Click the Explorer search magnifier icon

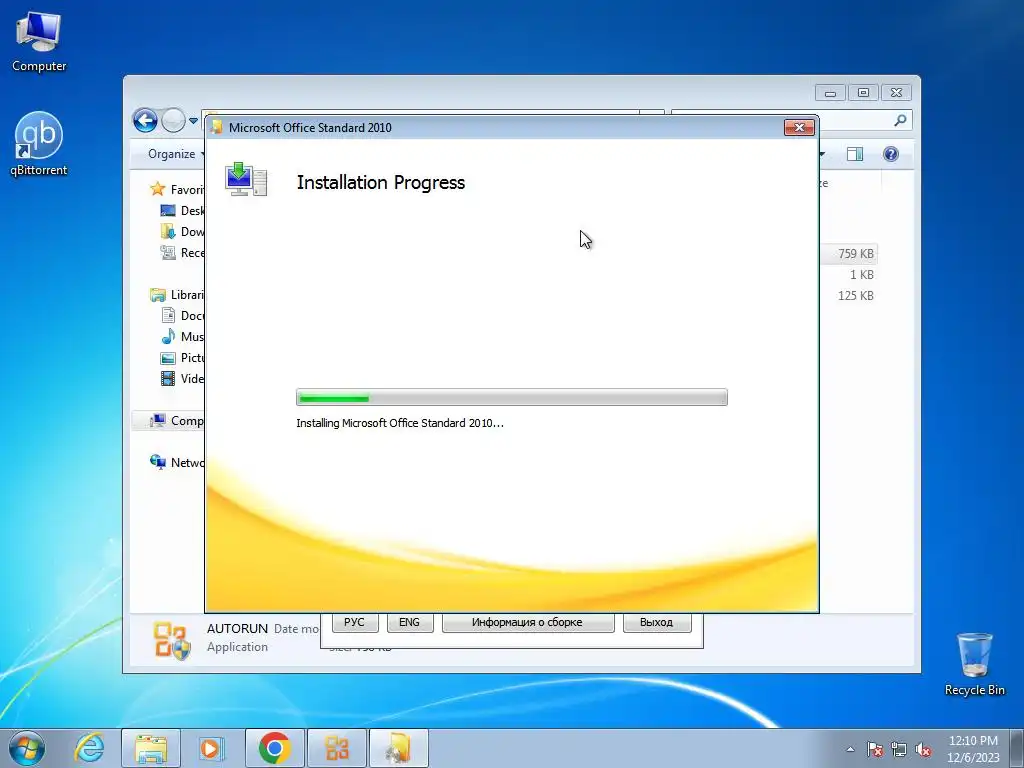tap(900, 120)
